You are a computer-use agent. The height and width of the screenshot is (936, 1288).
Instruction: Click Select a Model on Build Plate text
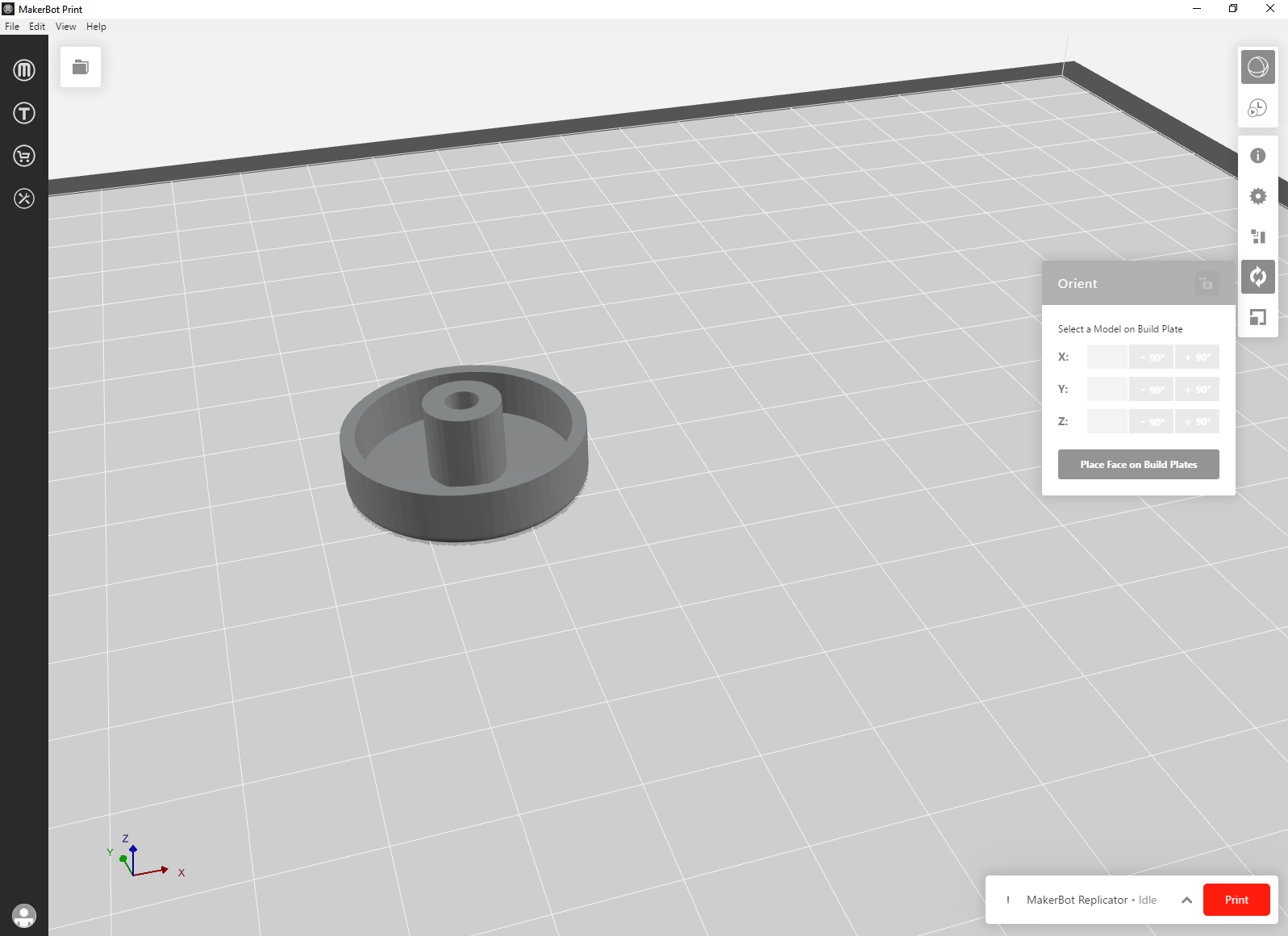1120,329
